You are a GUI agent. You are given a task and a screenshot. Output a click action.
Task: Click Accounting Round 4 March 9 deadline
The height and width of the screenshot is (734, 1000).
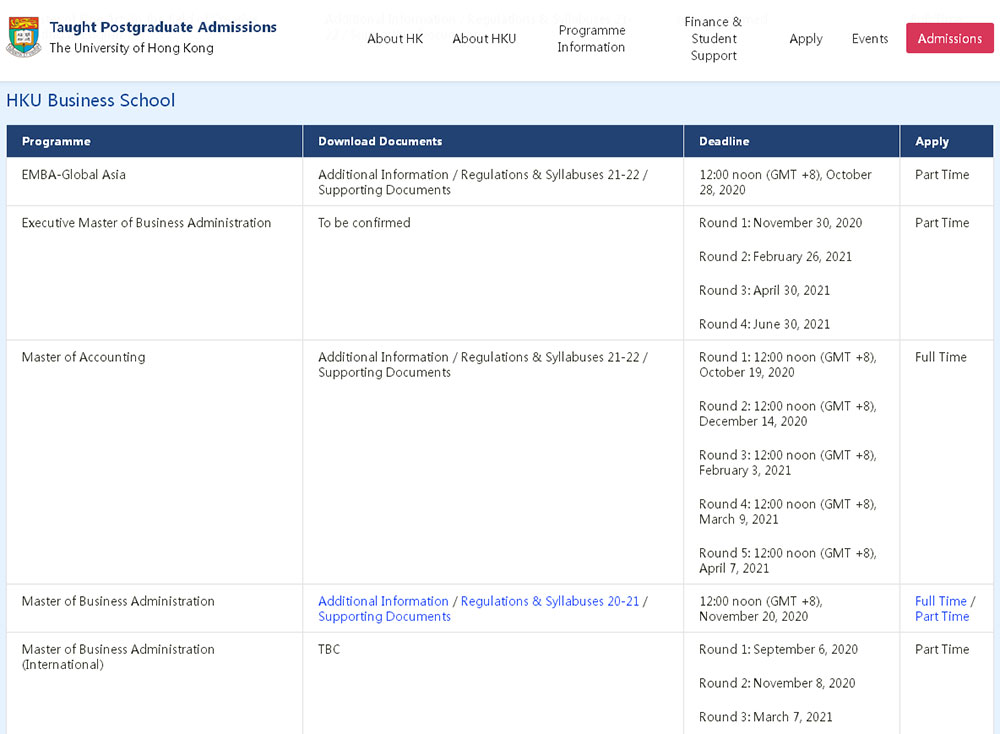click(x=788, y=512)
